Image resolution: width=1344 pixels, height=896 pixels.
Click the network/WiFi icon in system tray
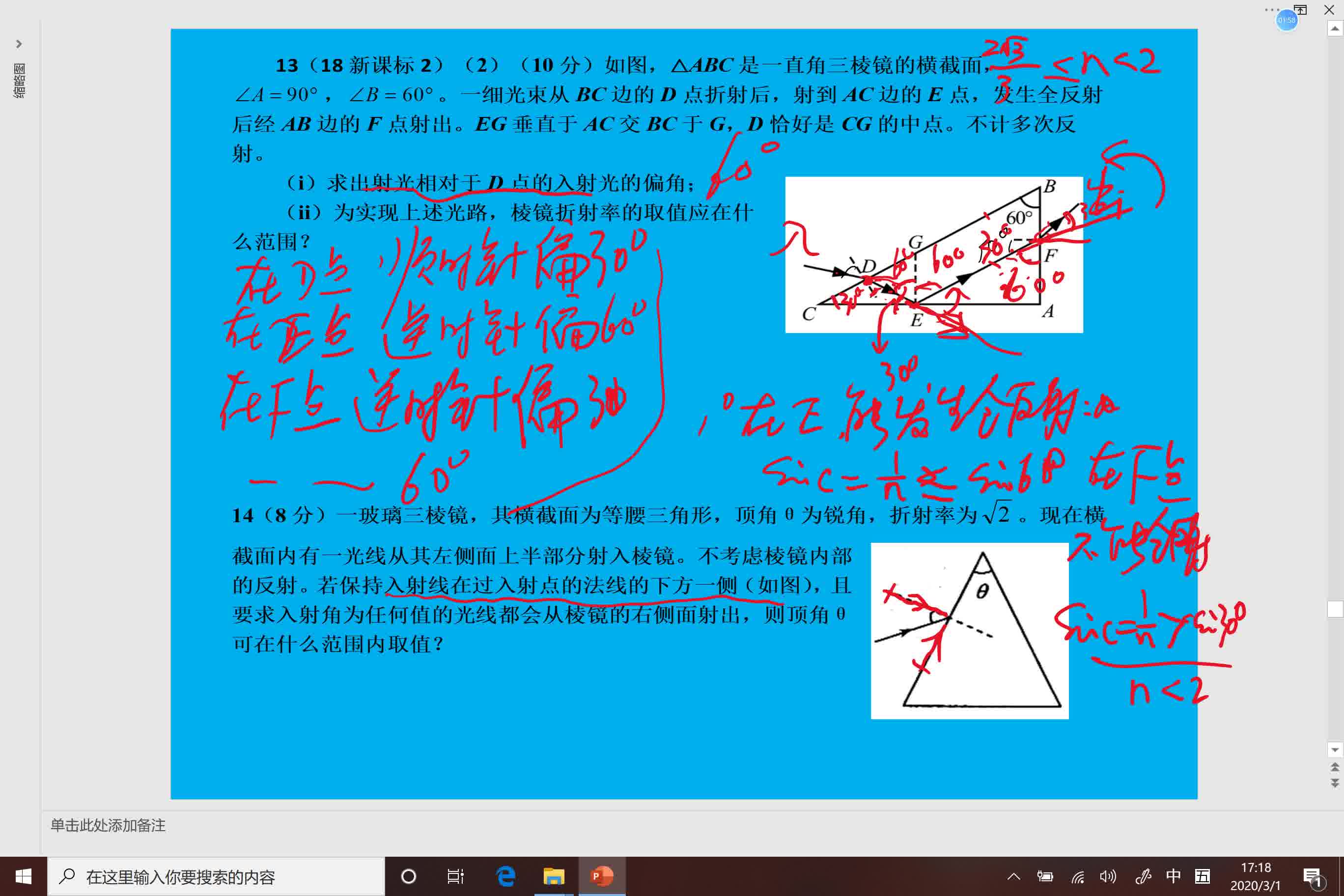tap(1079, 876)
